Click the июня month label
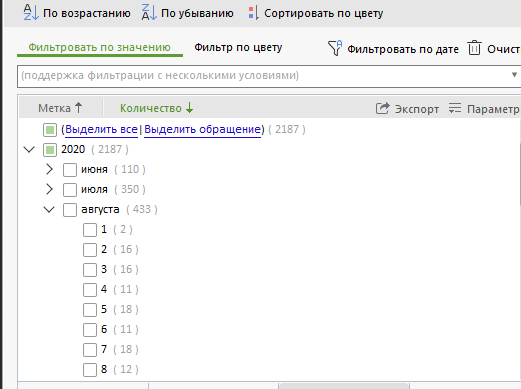Image resolution: width=521 pixels, height=389 pixels. click(x=94, y=170)
